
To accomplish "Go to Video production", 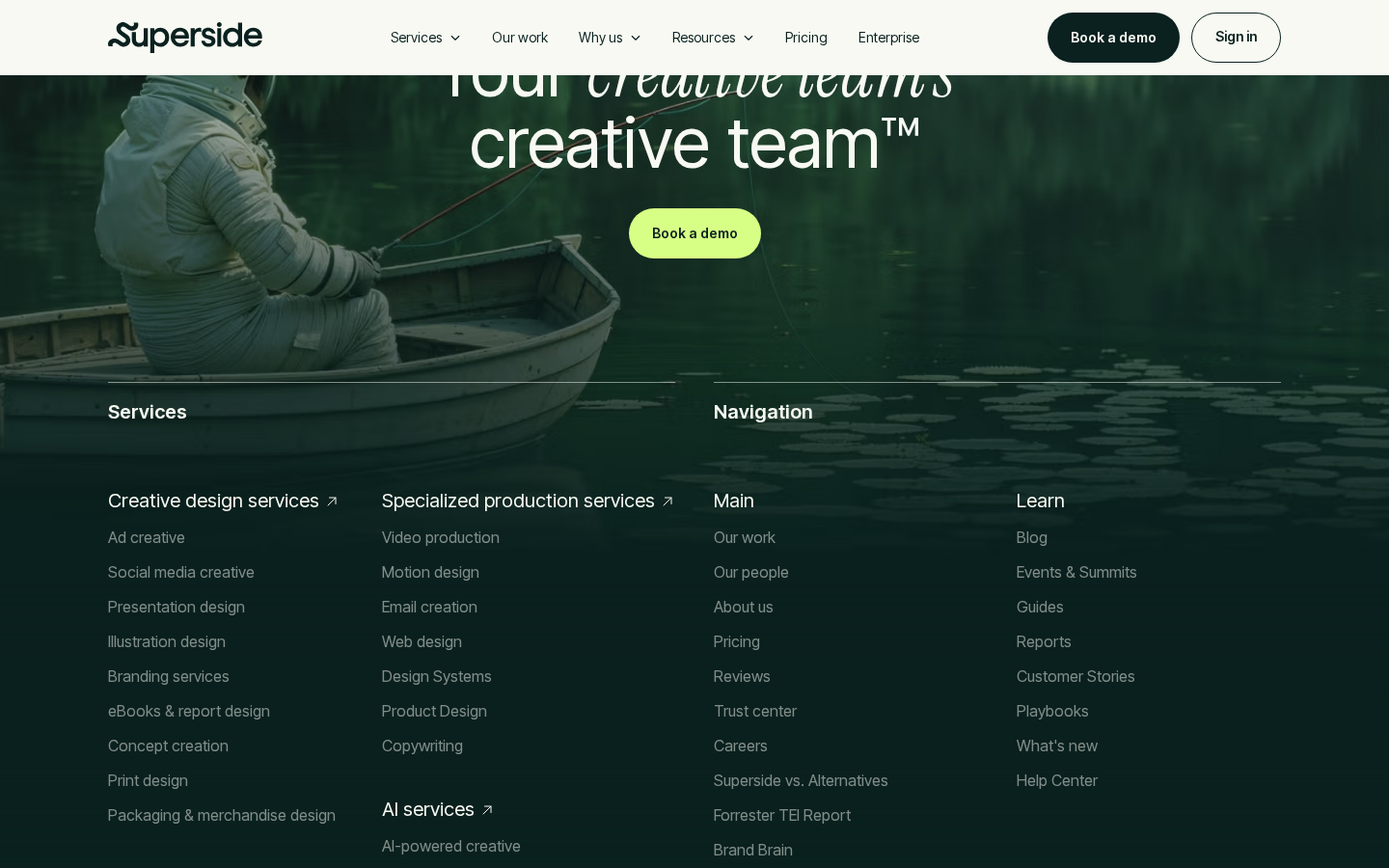I will click(x=441, y=537).
